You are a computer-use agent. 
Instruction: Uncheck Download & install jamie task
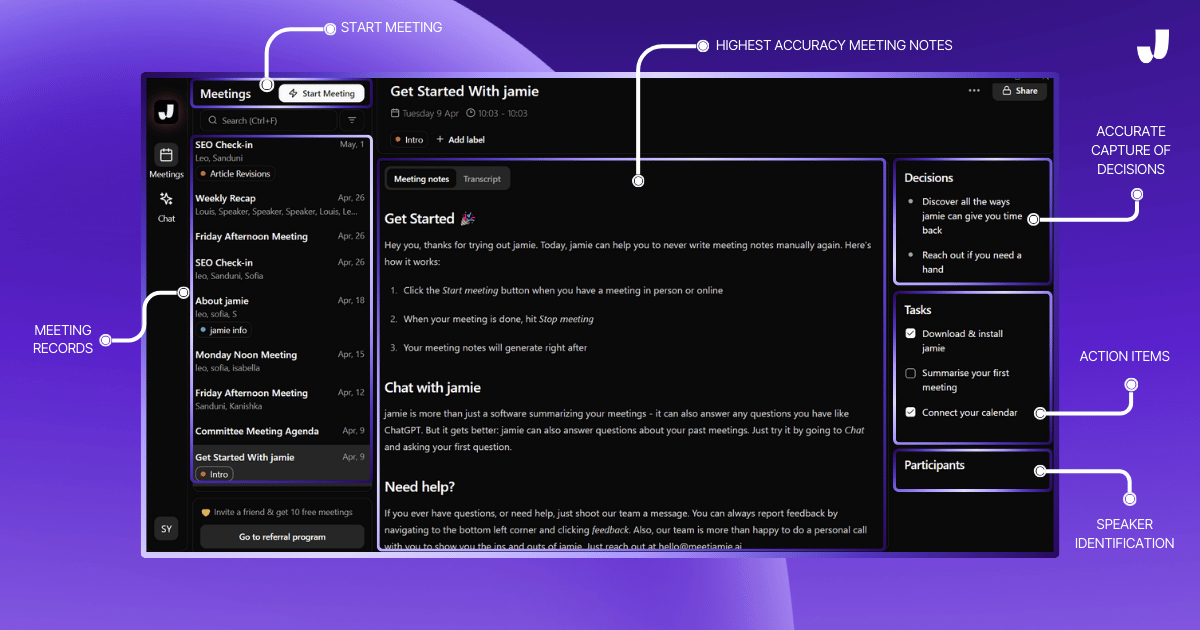(910, 334)
